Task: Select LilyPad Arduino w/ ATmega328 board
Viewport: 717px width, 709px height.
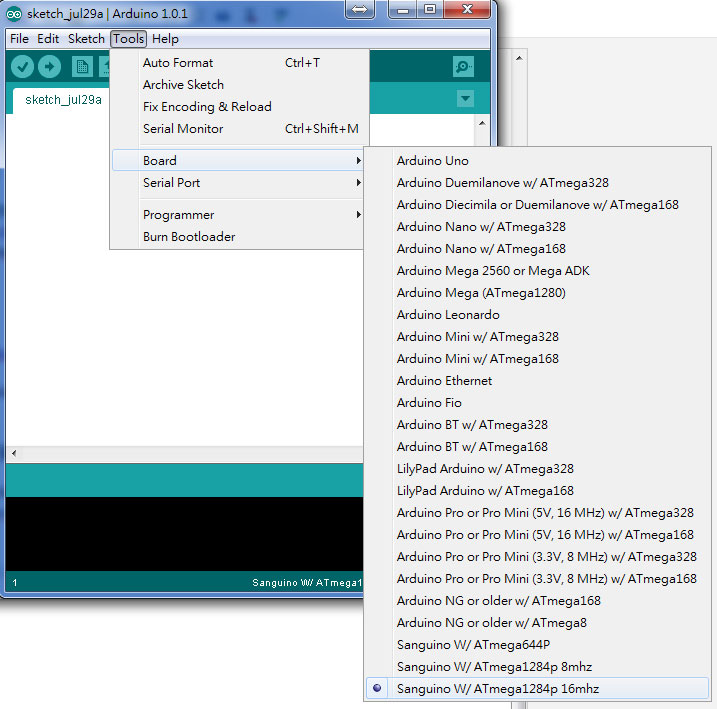Action: coord(537,469)
